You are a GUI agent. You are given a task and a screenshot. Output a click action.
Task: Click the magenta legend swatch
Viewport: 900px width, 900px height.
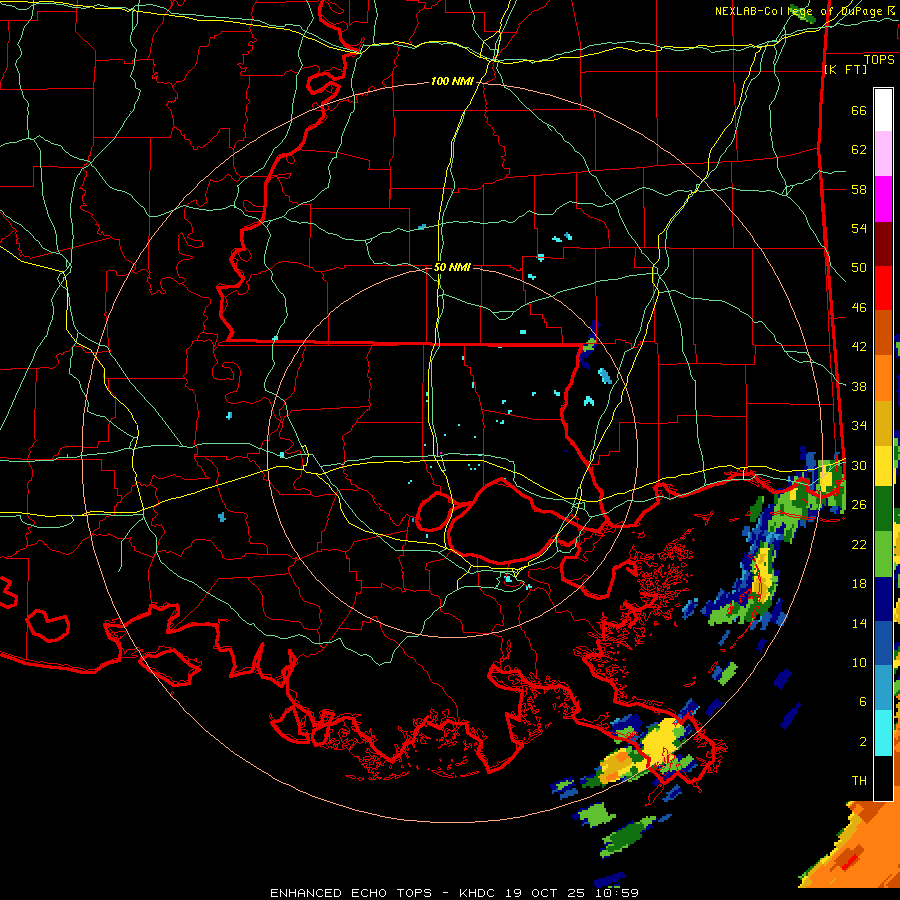883,199
